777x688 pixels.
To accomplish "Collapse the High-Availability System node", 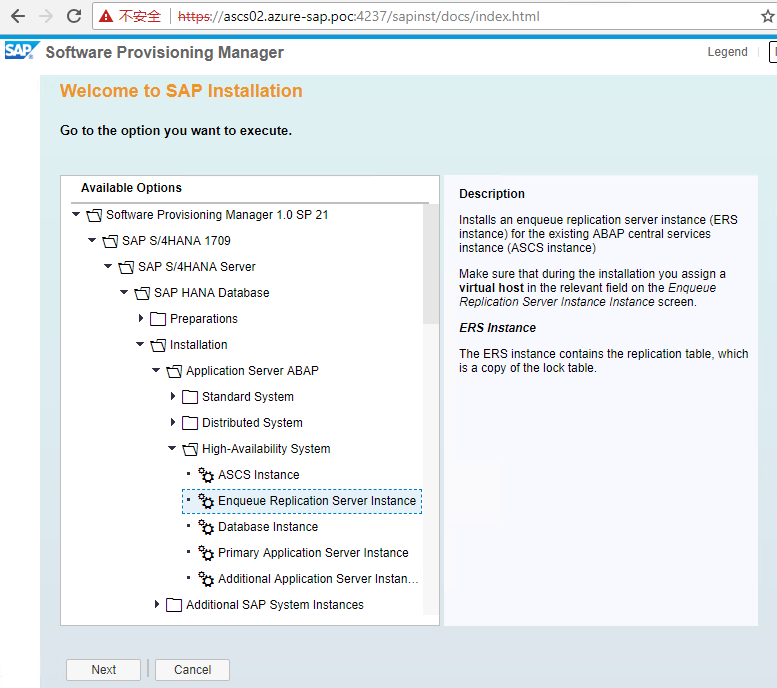I will click(x=172, y=448).
